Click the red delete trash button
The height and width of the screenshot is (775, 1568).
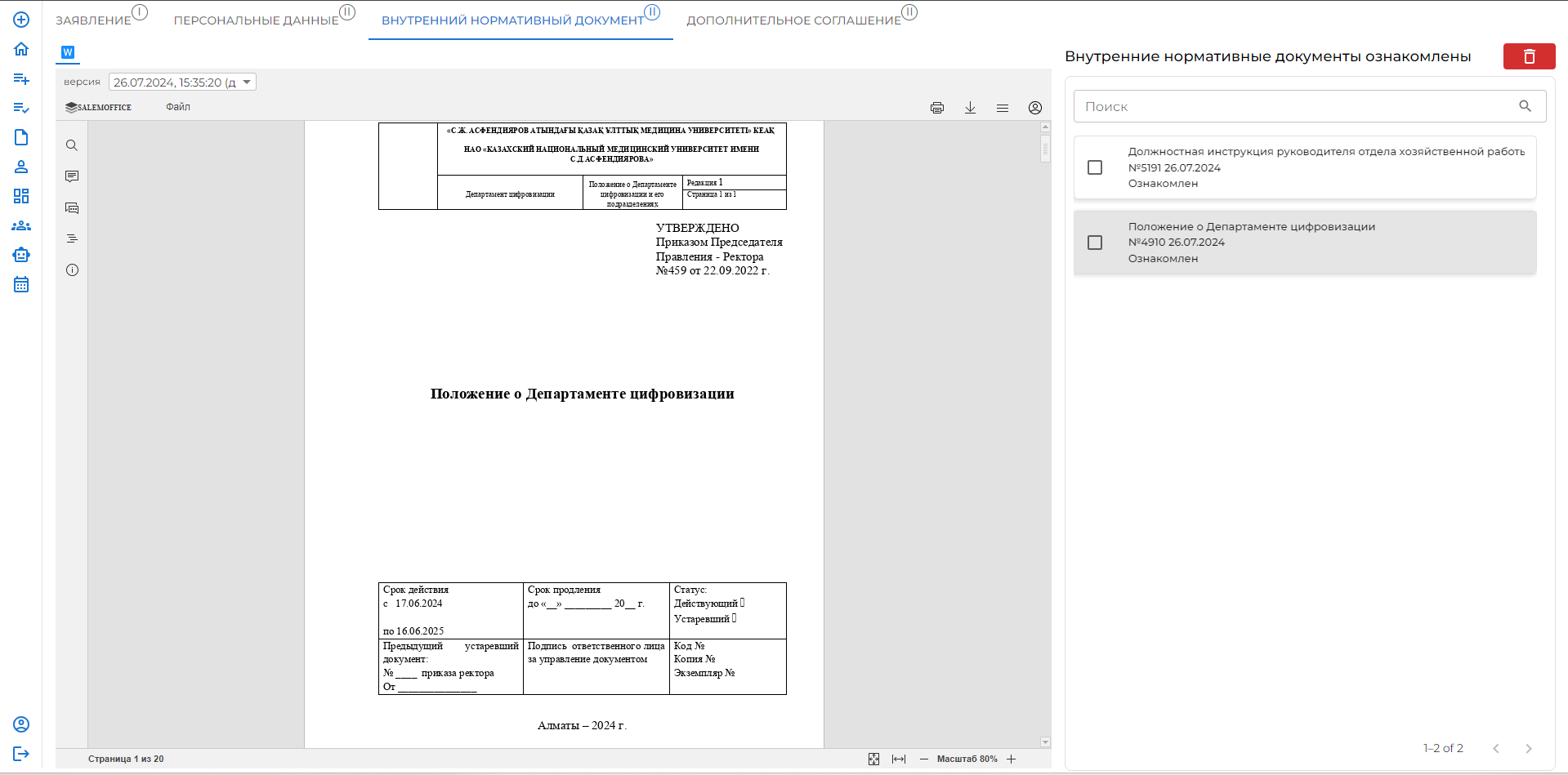1529,56
